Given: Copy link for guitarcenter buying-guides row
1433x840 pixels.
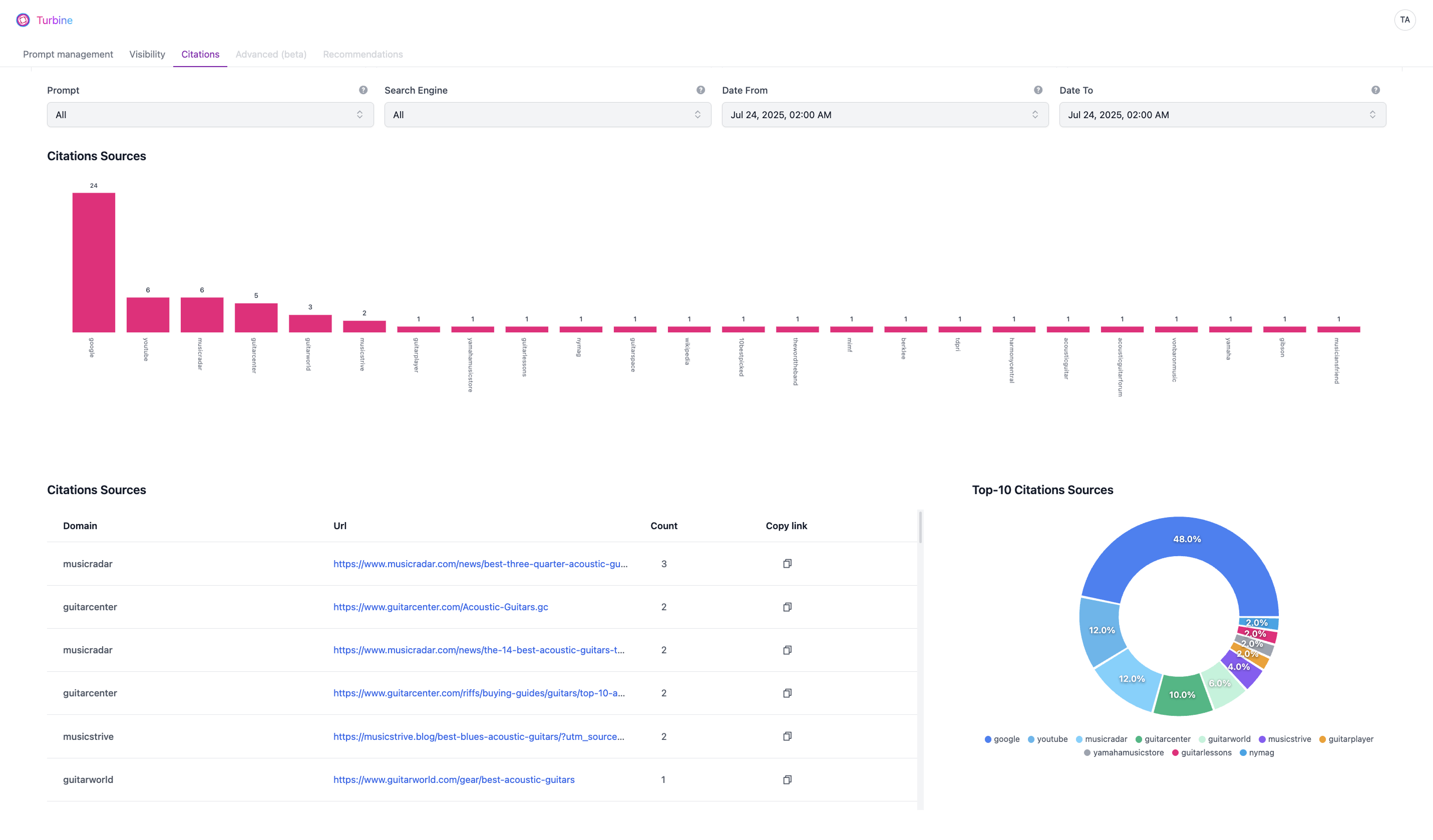Looking at the screenshot, I should [x=787, y=693].
